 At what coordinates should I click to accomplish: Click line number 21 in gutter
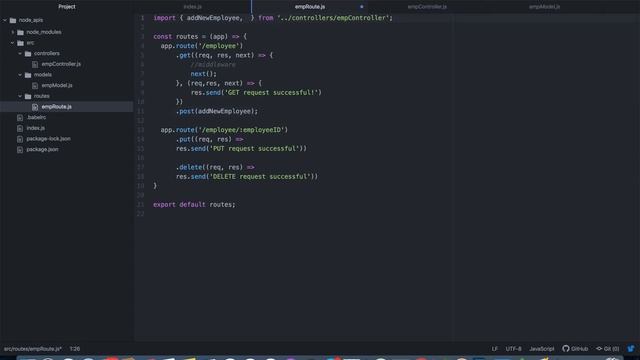pyautogui.click(x=140, y=204)
